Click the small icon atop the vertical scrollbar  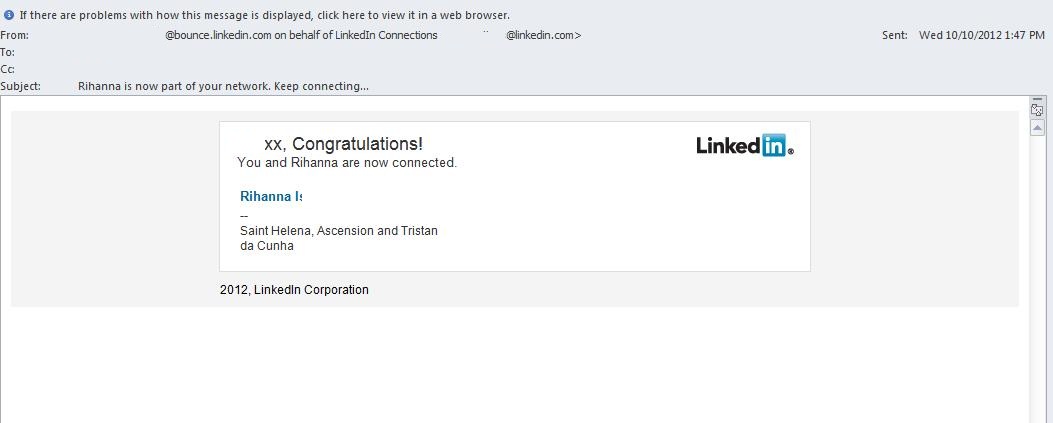click(1037, 110)
